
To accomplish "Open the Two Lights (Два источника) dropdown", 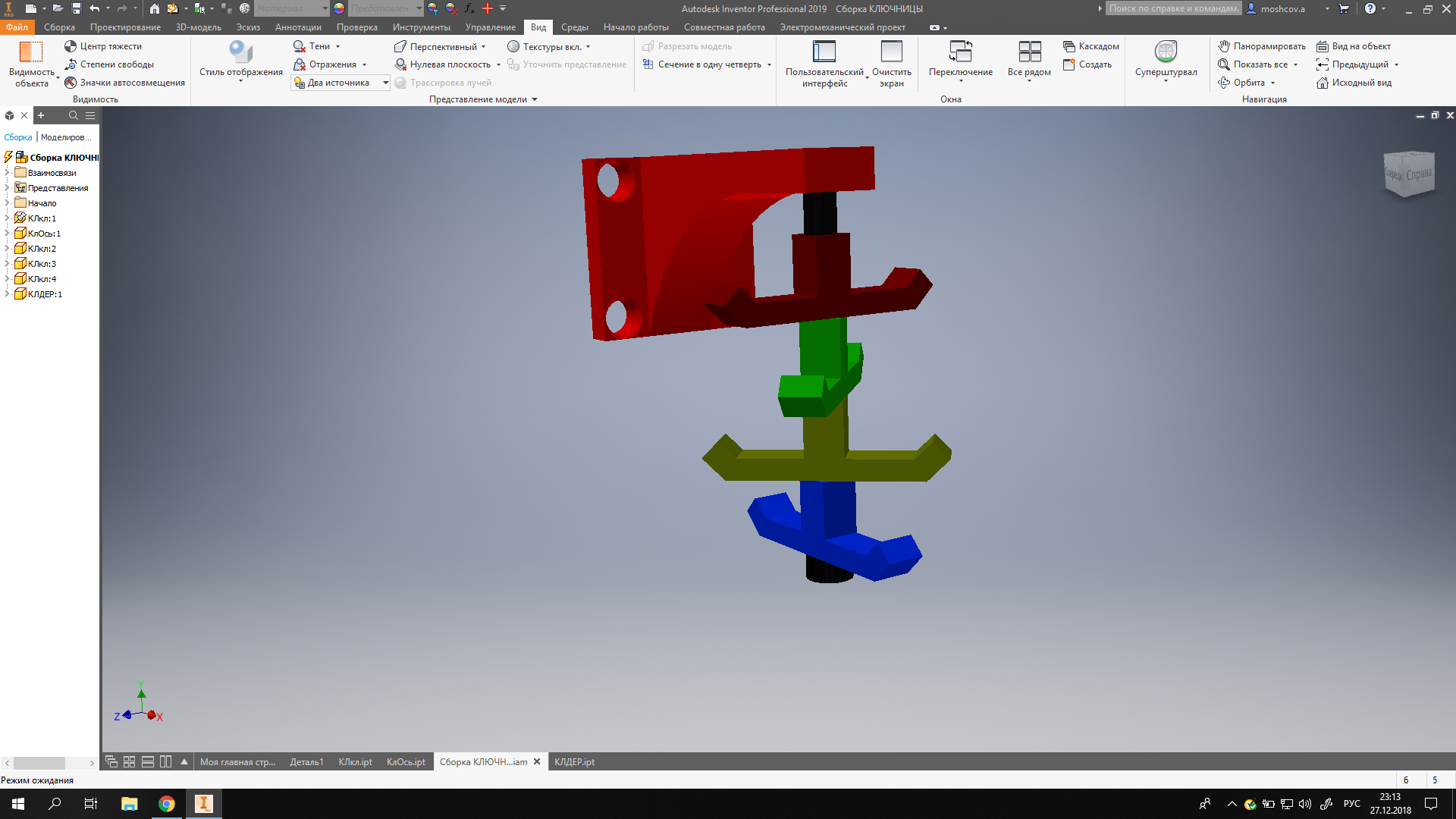I will pyautogui.click(x=385, y=83).
